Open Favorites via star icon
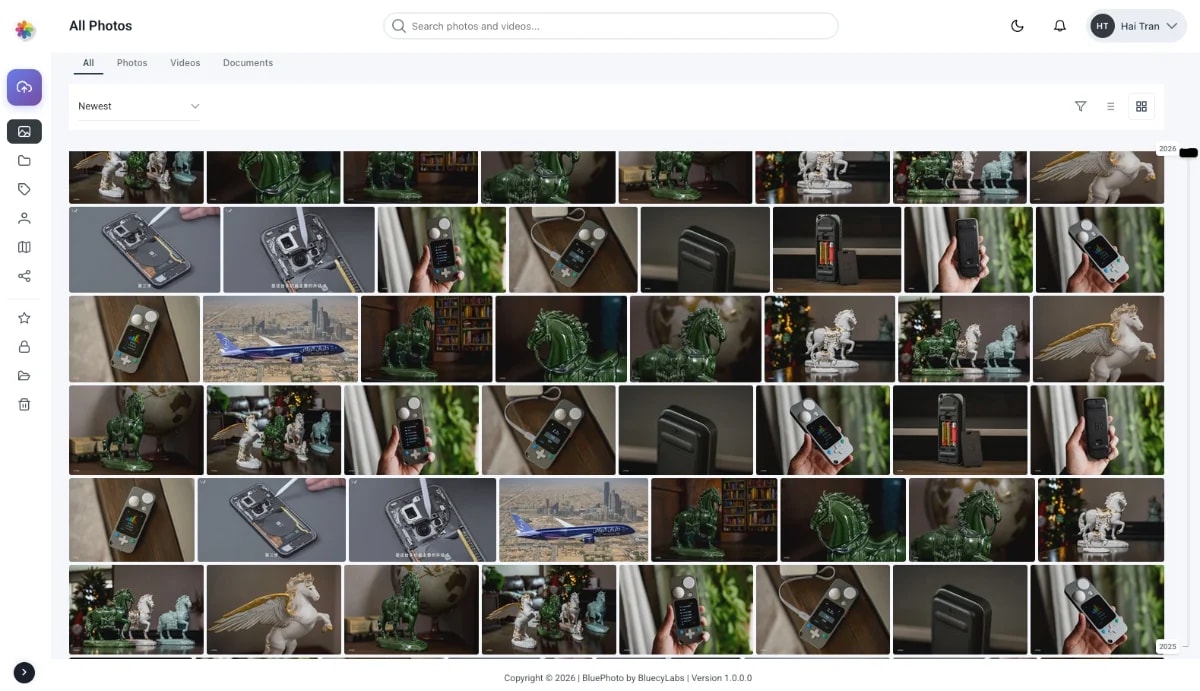 [x=24, y=318]
